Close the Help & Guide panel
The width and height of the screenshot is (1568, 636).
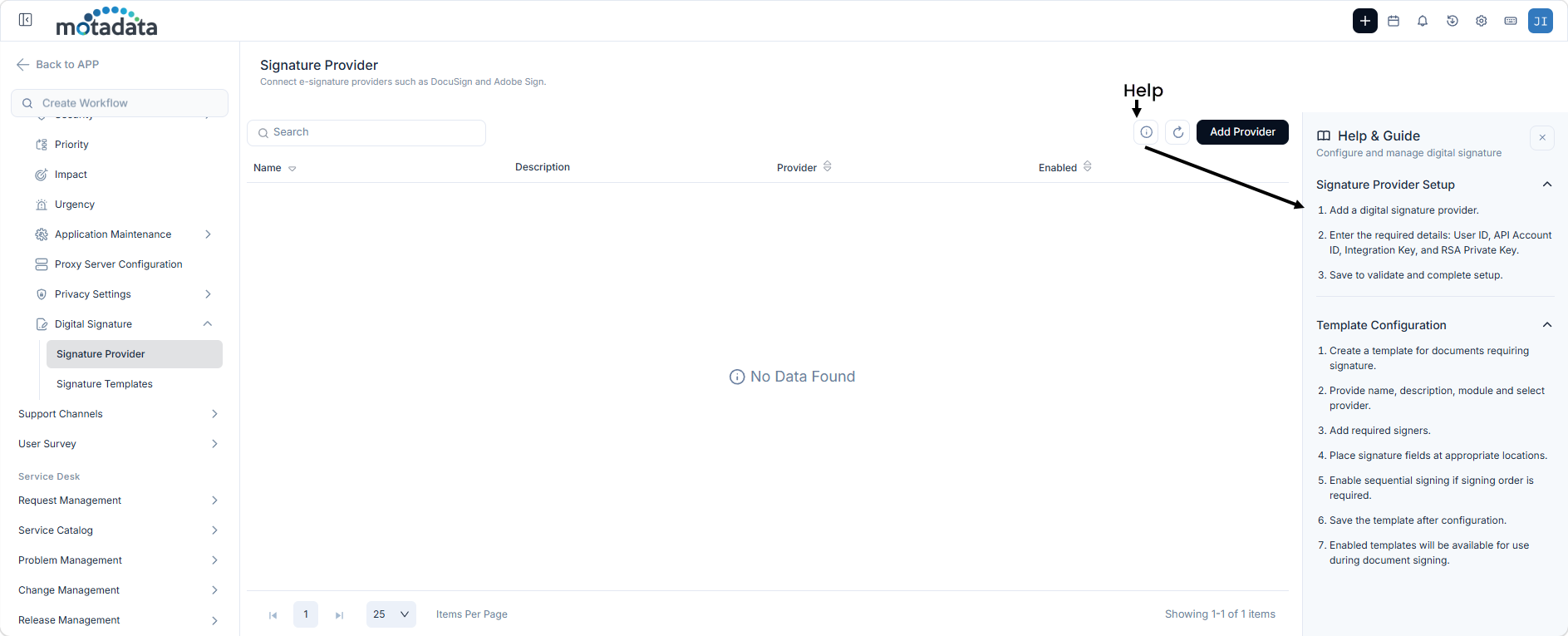[1542, 138]
